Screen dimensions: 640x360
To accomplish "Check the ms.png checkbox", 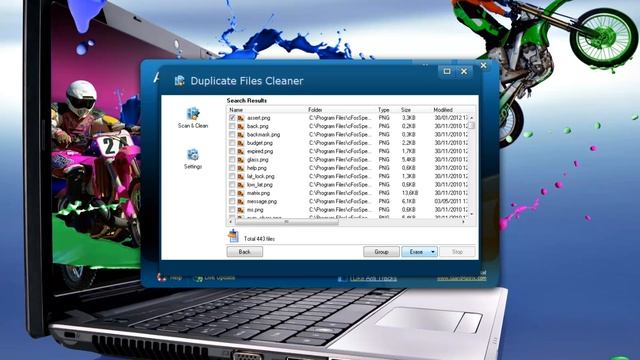I will (x=232, y=209).
